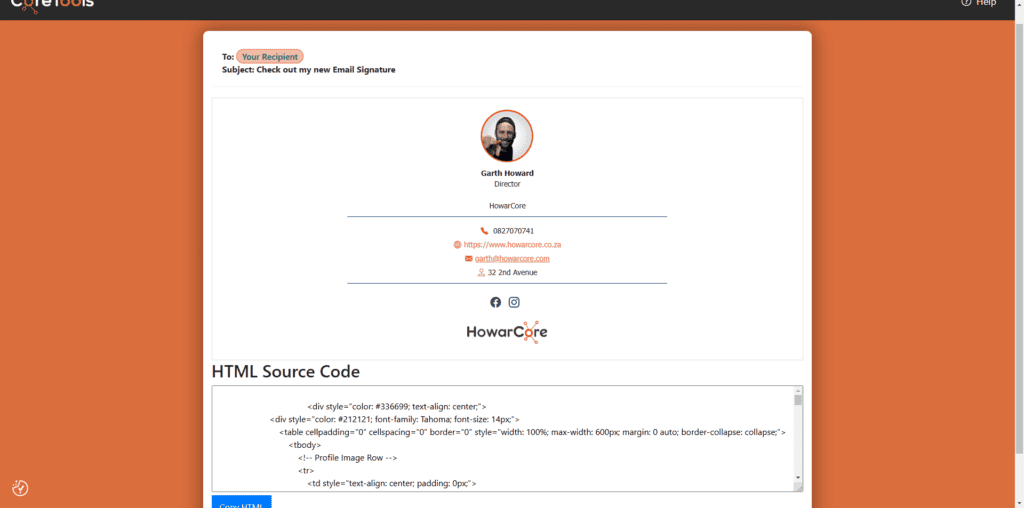Click the HTML Source Code heading
Viewport: 1024px width, 508px height.
(285, 372)
